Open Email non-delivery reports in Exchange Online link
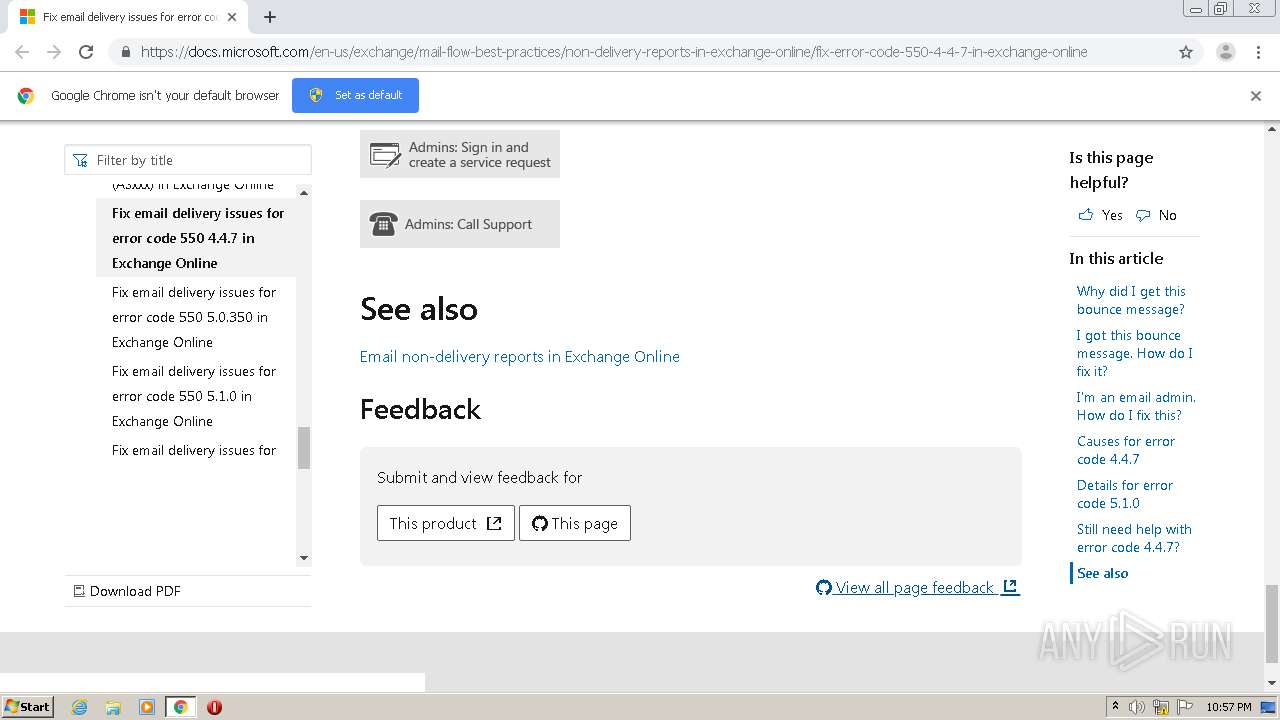 520,356
